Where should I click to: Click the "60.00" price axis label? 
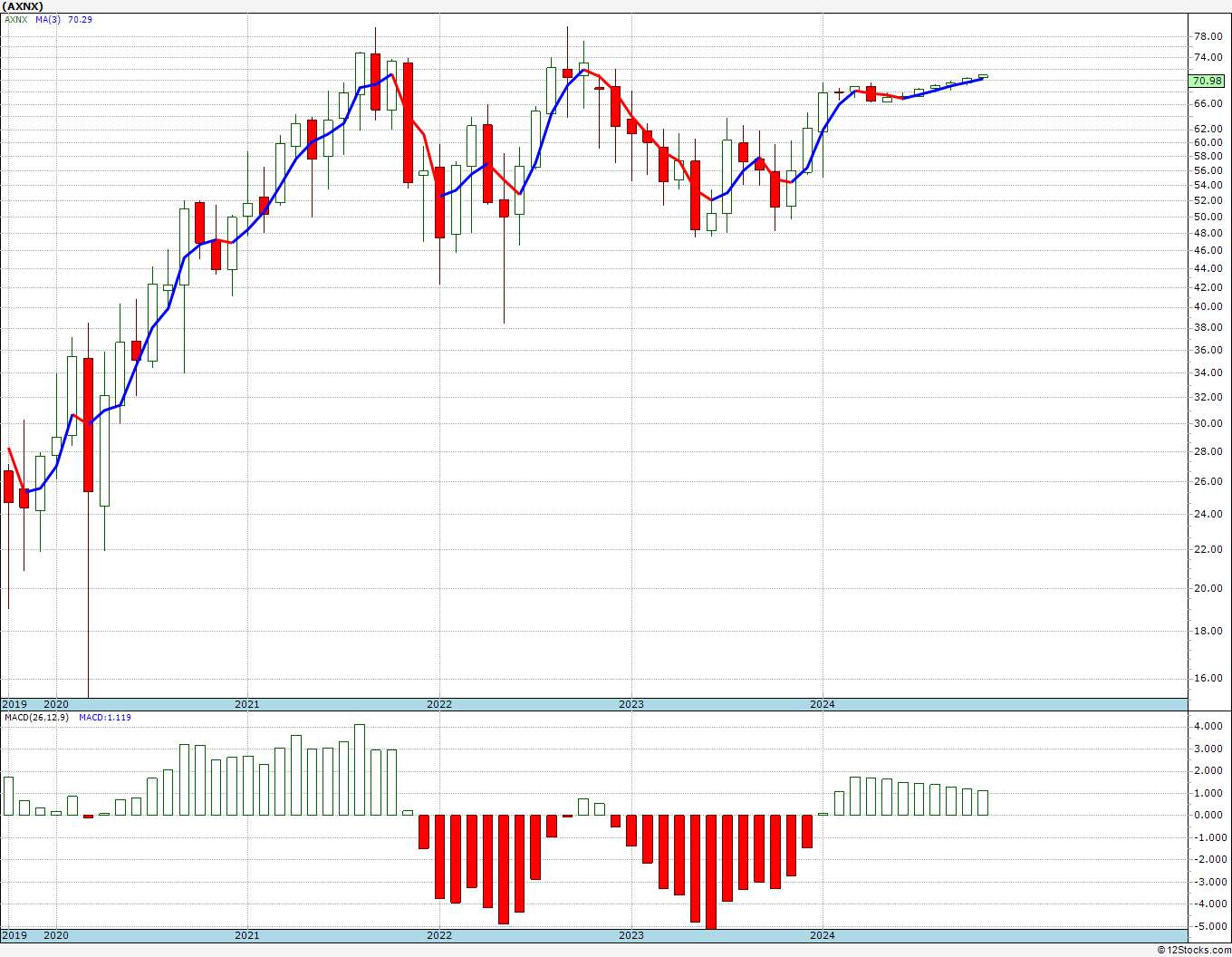pyautogui.click(x=1208, y=142)
